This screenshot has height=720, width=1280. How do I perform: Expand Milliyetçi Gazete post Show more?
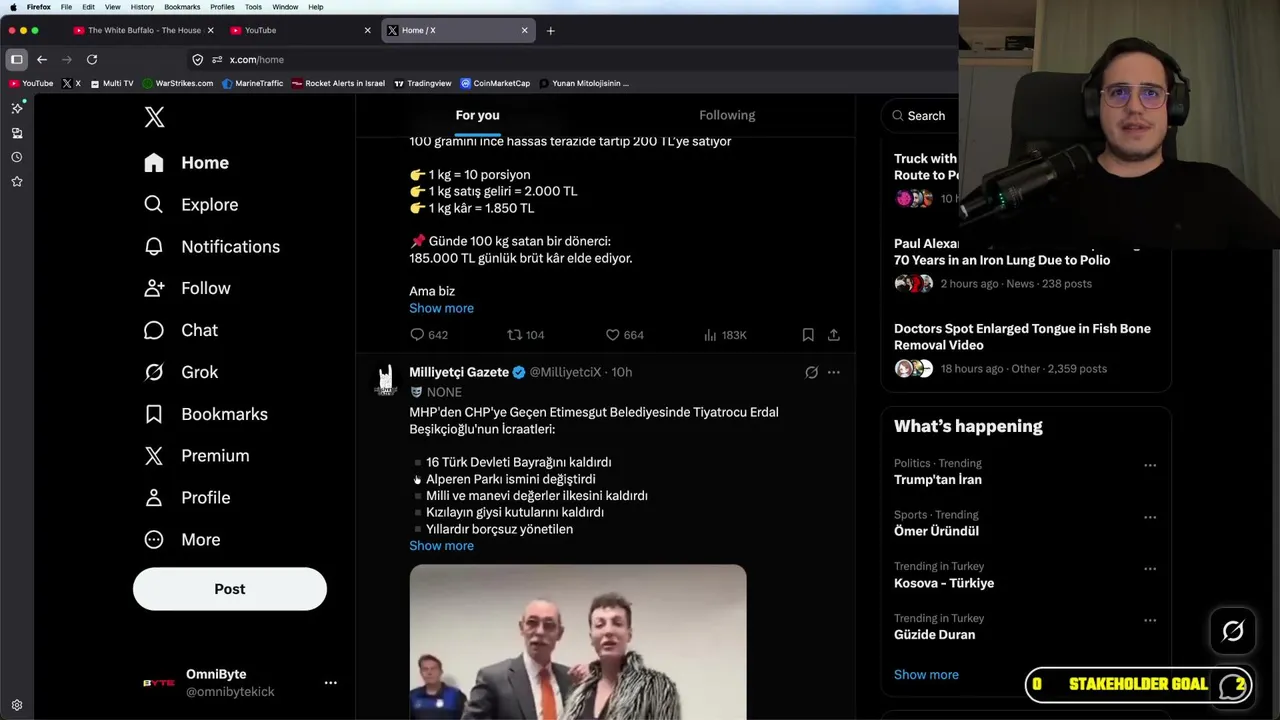(441, 546)
